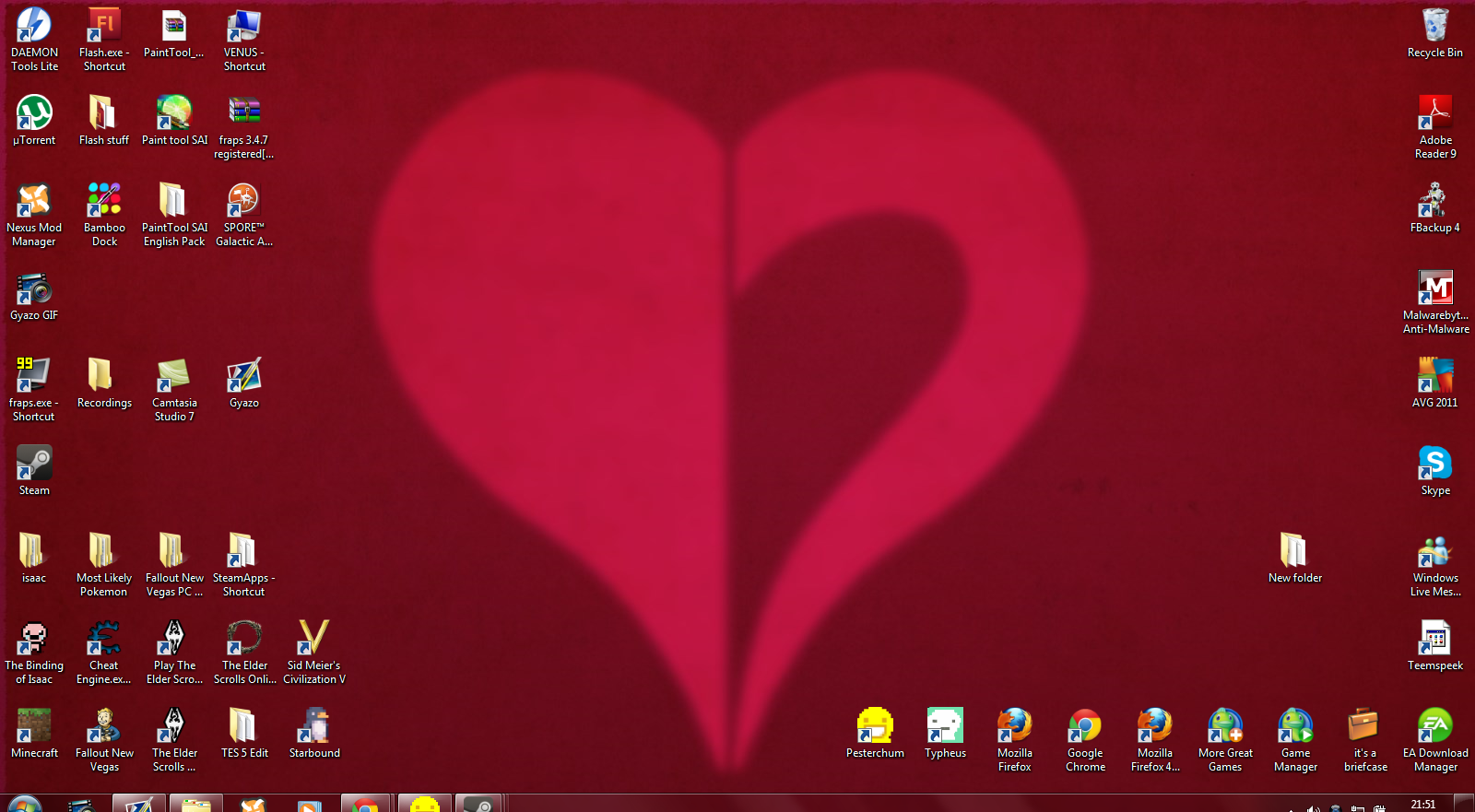Open SteamApps shortcut folder
1475x812 pixels.
(244, 565)
